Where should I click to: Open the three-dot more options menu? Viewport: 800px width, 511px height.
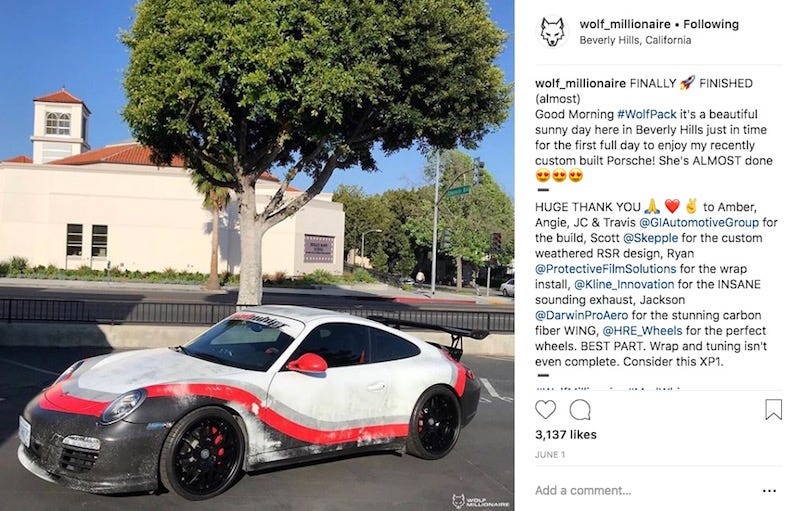(x=769, y=491)
